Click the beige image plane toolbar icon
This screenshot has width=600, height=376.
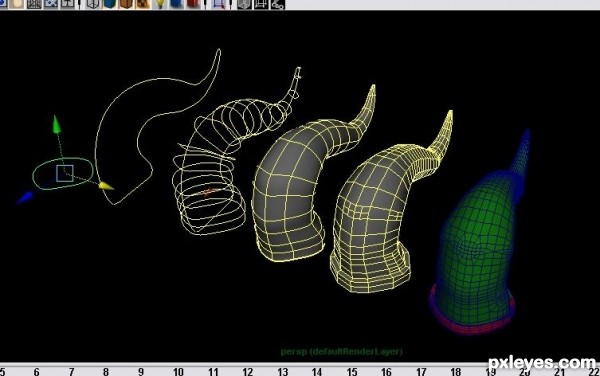pyautogui.click(x=17, y=4)
